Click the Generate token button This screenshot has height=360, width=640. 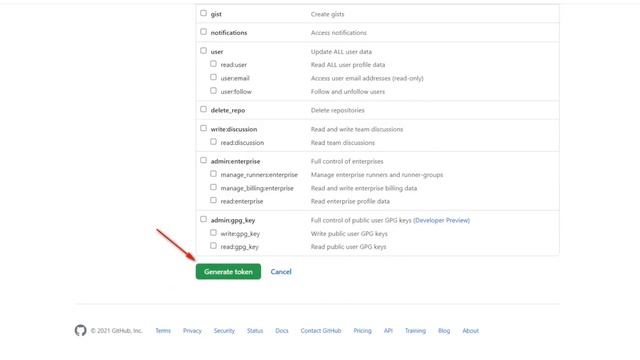tap(228, 271)
